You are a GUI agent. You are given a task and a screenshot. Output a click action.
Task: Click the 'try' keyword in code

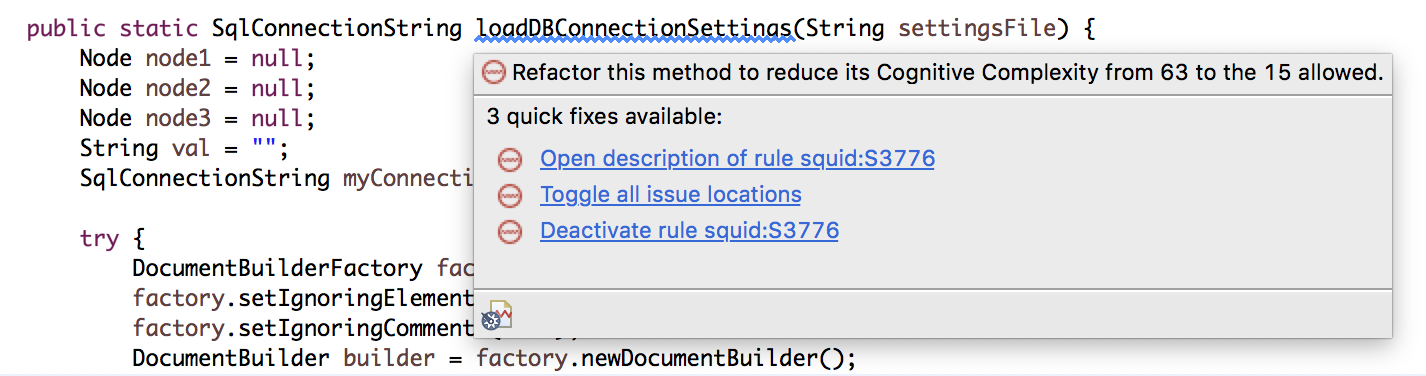tap(100, 239)
